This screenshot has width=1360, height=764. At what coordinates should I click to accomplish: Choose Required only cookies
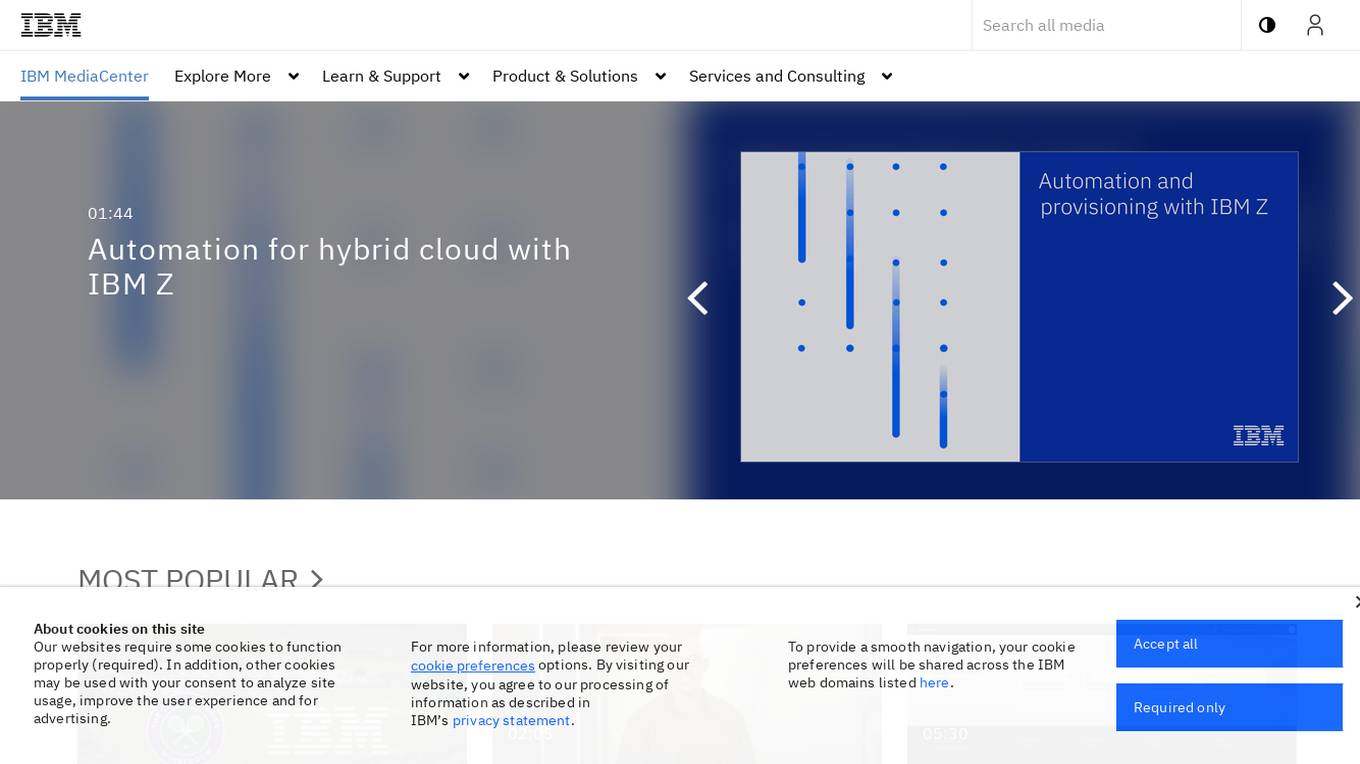pos(1229,707)
